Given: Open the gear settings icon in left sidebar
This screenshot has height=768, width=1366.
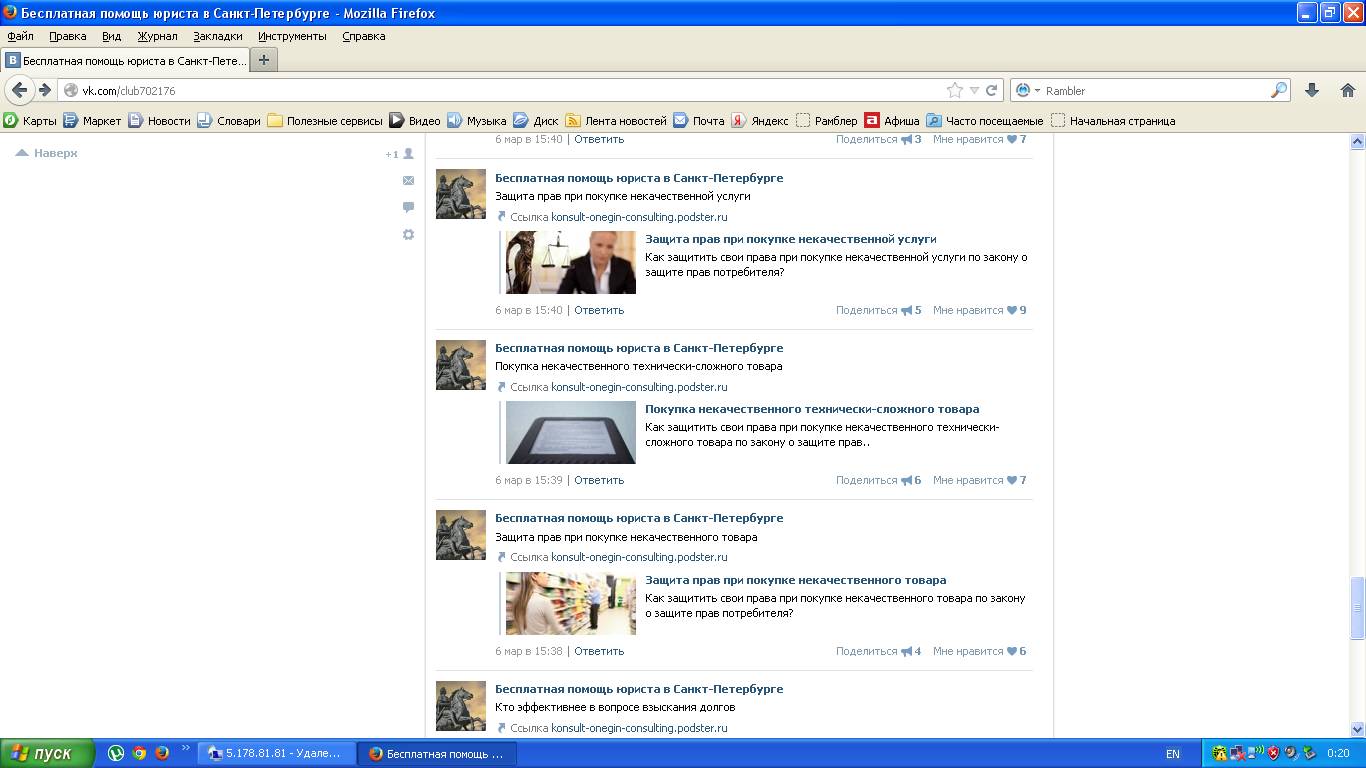Looking at the screenshot, I should click(408, 235).
